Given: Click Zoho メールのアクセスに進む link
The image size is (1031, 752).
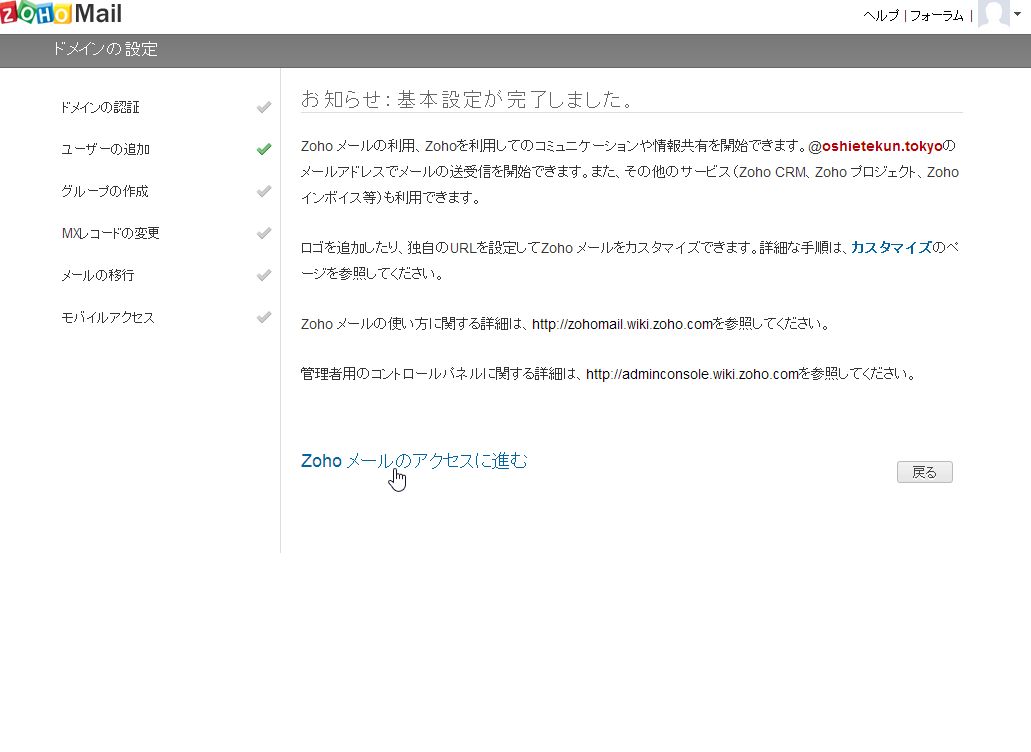Looking at the screenshot, I should (x=414, y=461).
